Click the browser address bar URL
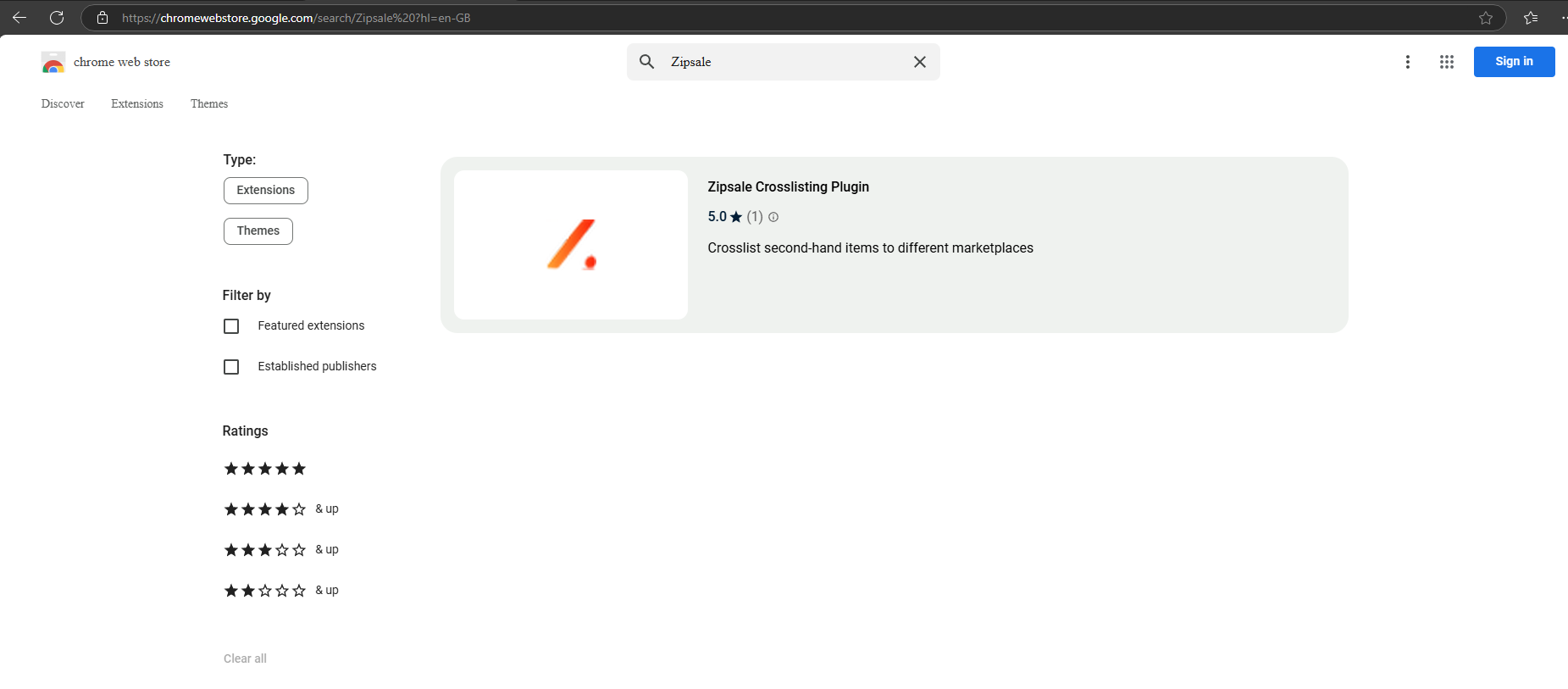This screenshot has height=689, width=1568. [296, 18]
